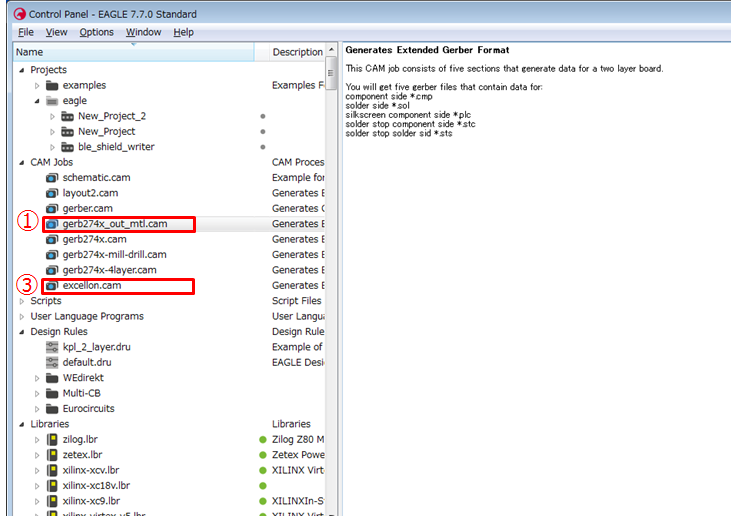Image resolution: width=731 pixels, height=516 pixels.
Task: Expand the ble_shield_writer project
Action: [52, 147]
